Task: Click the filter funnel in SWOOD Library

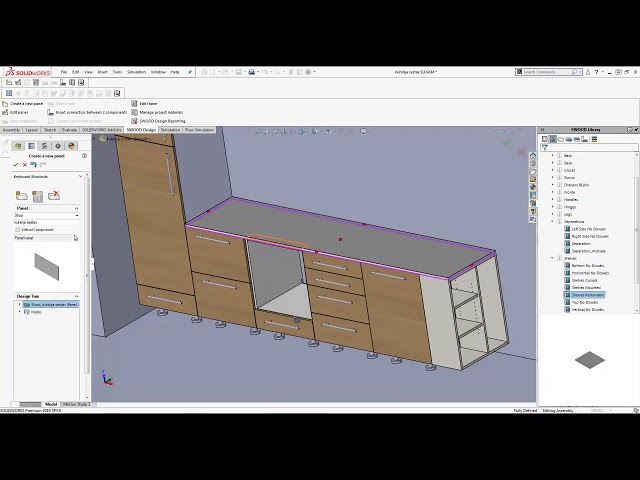Action: (544, 148)
